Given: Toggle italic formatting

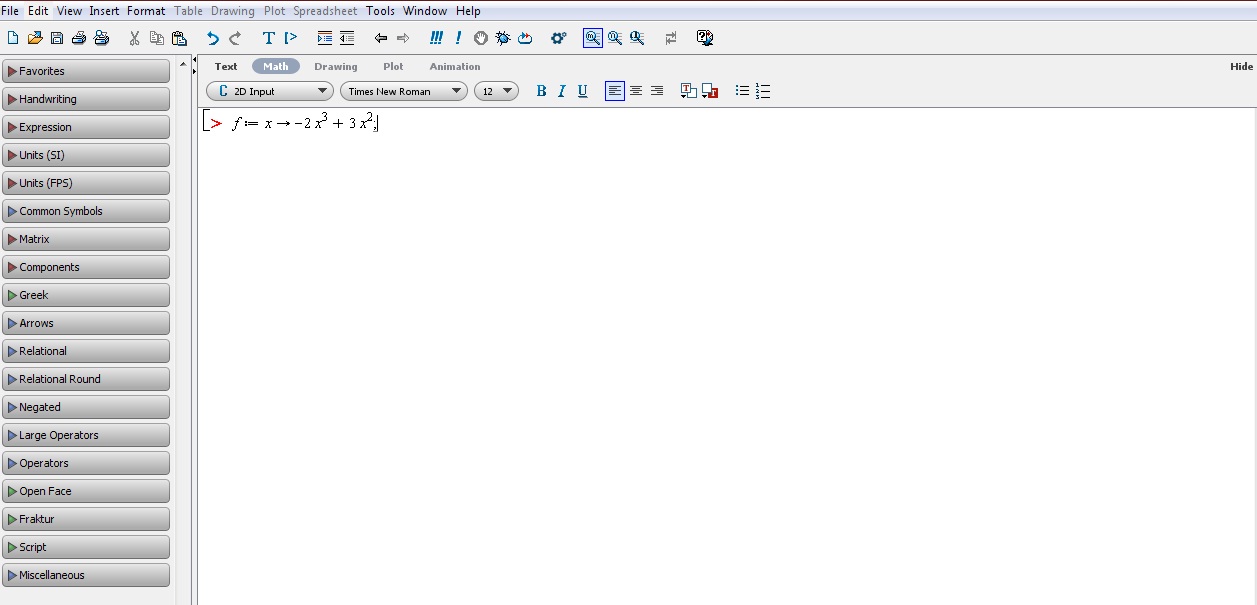Looking at the screenshot, I should (561, 91).
